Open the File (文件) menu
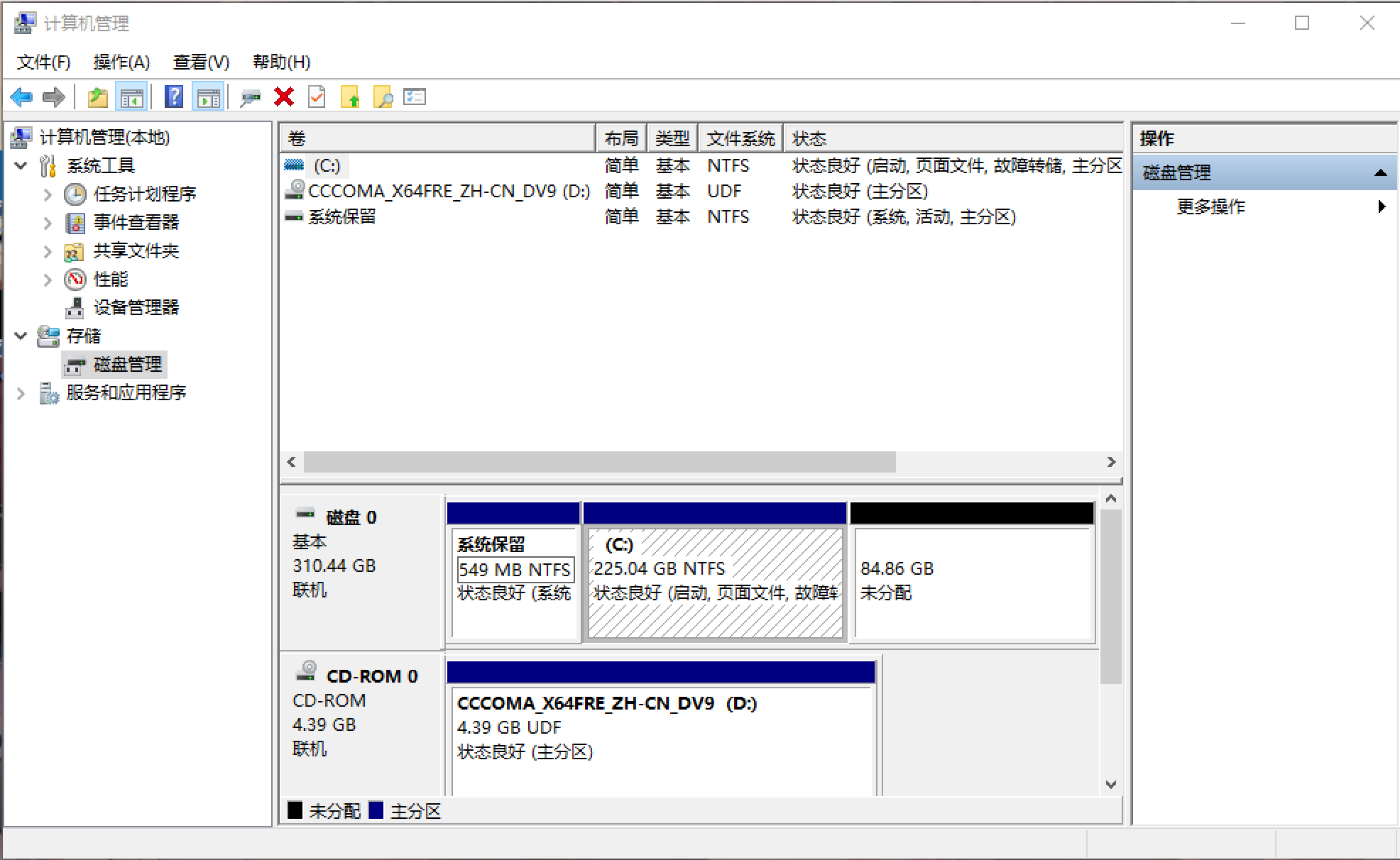This screenshot has width=1400, height=860. pos(44,62)
